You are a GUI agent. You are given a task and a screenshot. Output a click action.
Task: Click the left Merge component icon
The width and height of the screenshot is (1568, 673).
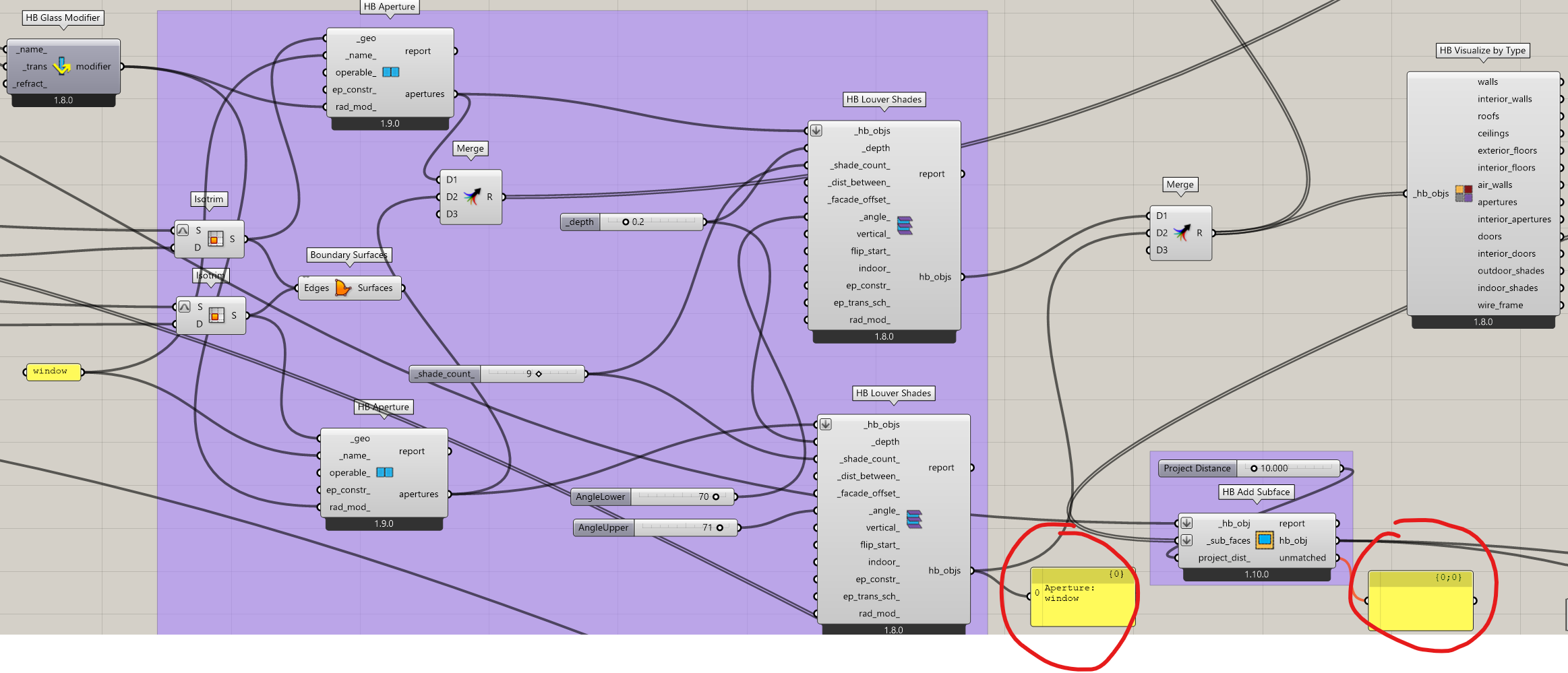coord(472,197)
